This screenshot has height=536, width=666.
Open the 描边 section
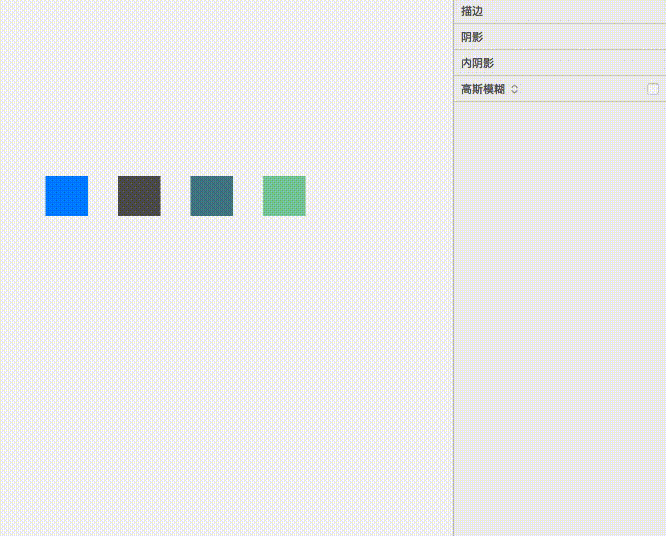[x=560, y=11]
